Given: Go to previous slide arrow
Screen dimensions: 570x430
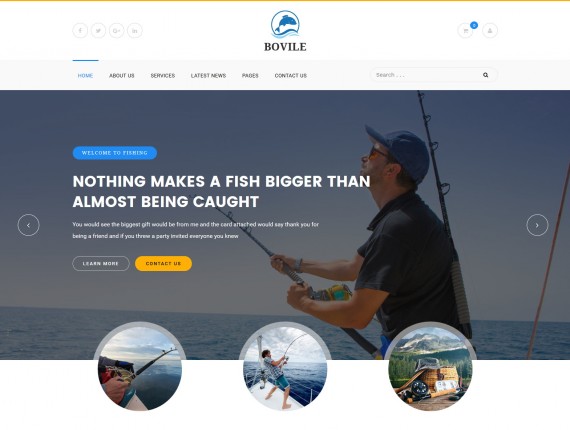Looking at the screenshot, I should 28,225.
